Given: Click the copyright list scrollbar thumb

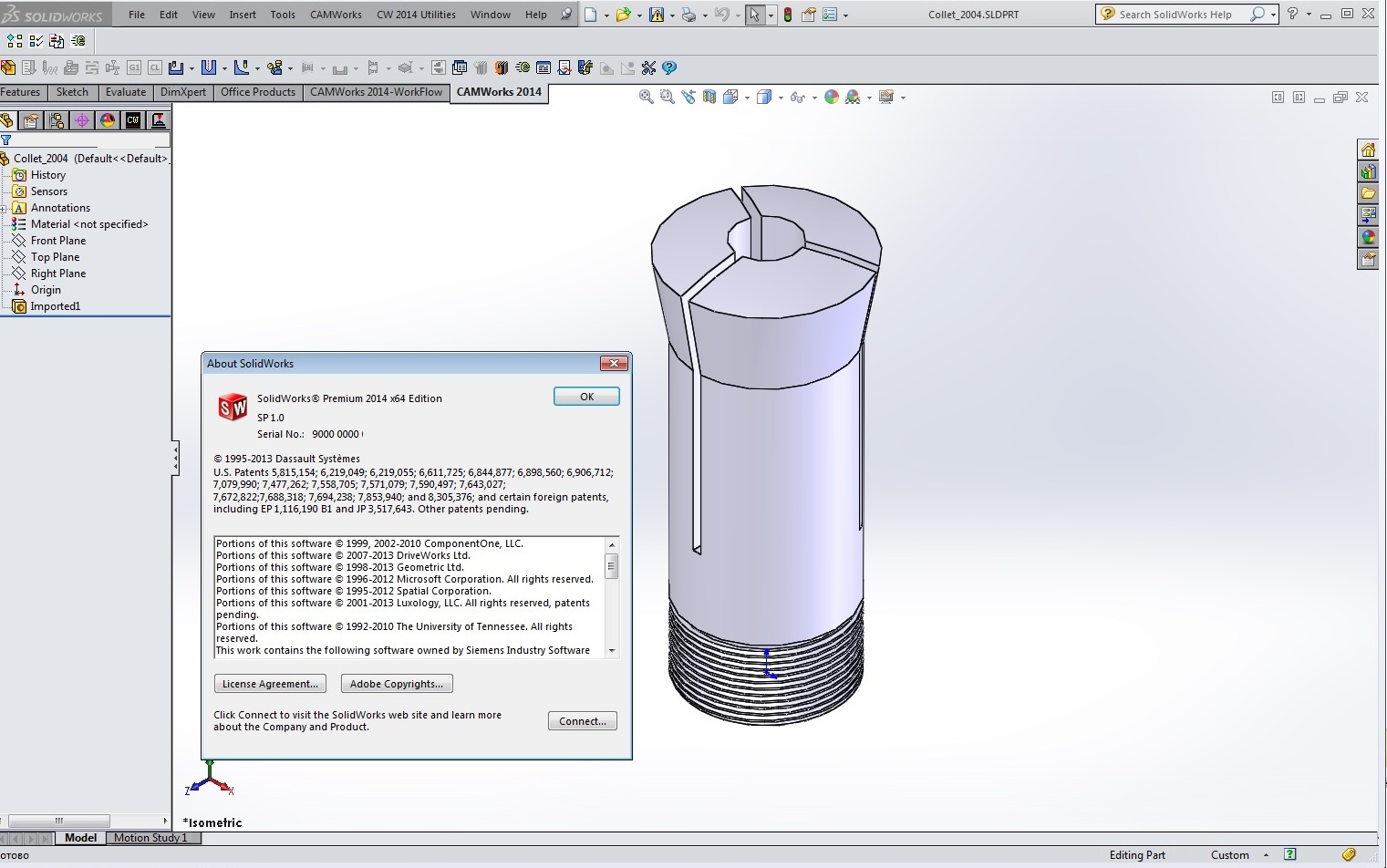Looking at the screenshot, I should (x=612, y=566).
